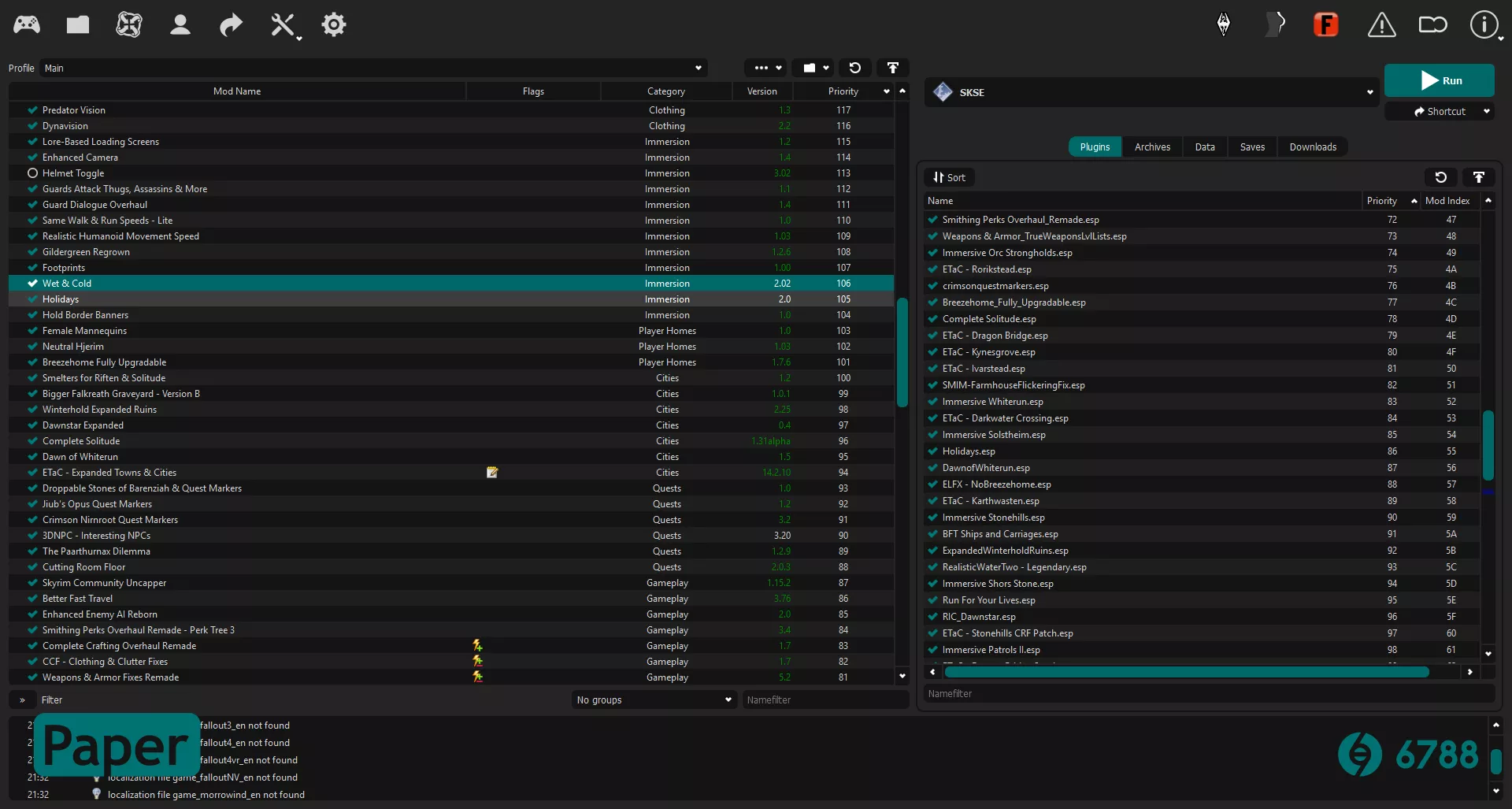The image size is (1512, 809).
Task: Click the mod list vertical scrollbar thumb
Action: tap(902, 351)
